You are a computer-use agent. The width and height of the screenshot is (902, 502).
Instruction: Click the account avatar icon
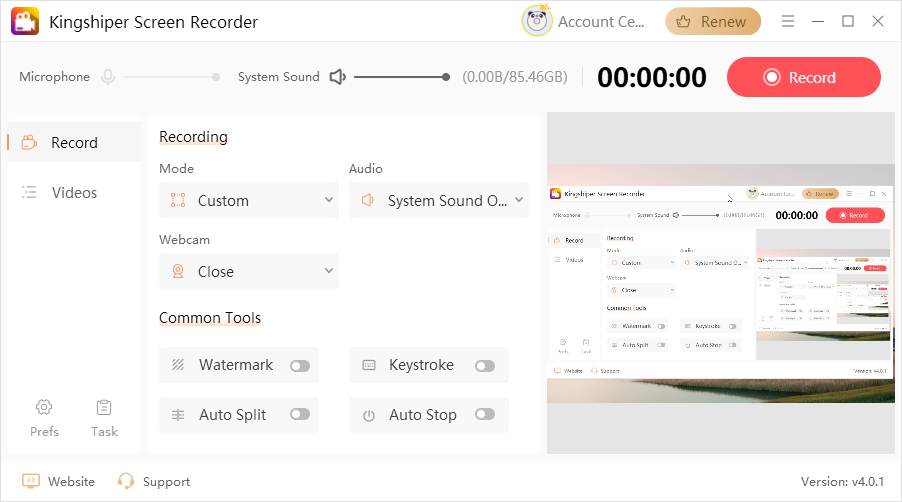point(537,21)
